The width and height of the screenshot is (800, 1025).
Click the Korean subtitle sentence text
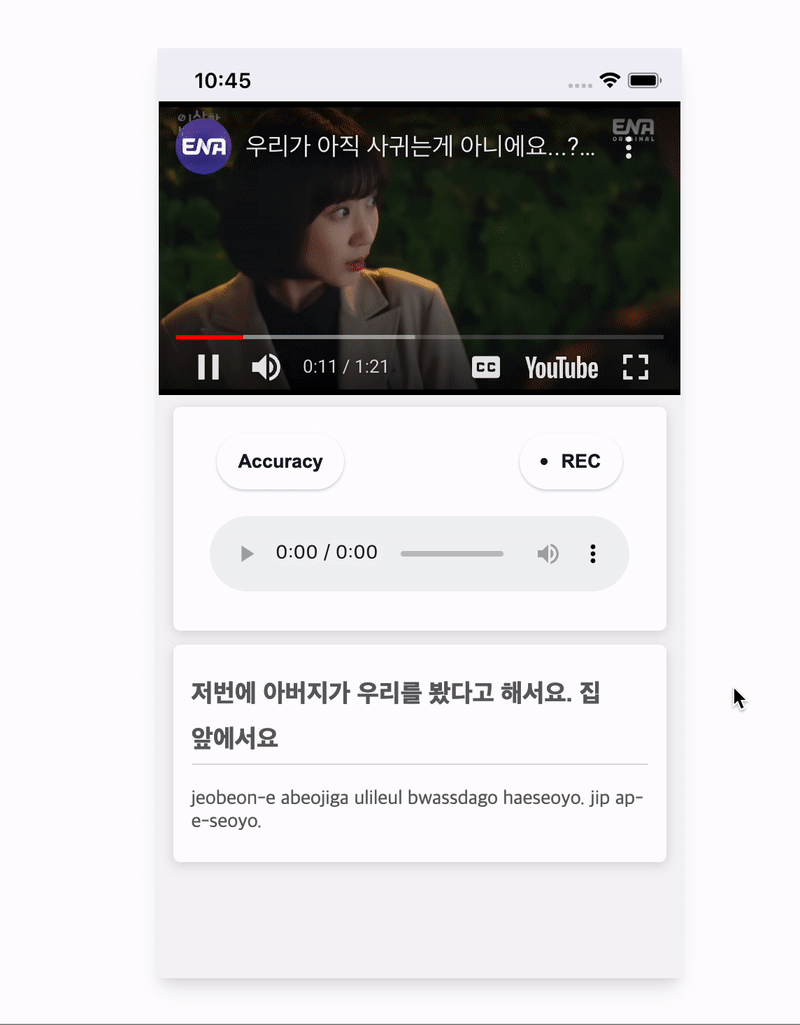(x=395, y=715)
